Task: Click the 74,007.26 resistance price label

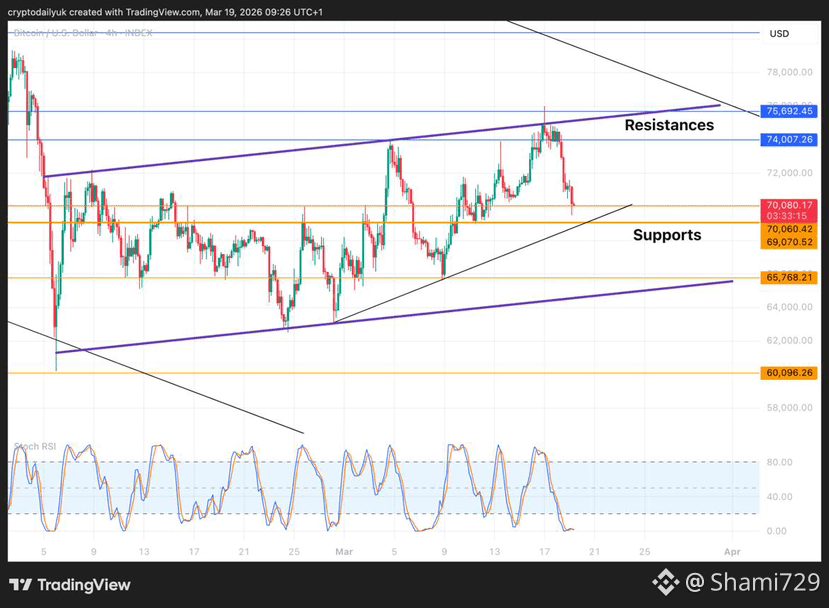Action: 789,140
